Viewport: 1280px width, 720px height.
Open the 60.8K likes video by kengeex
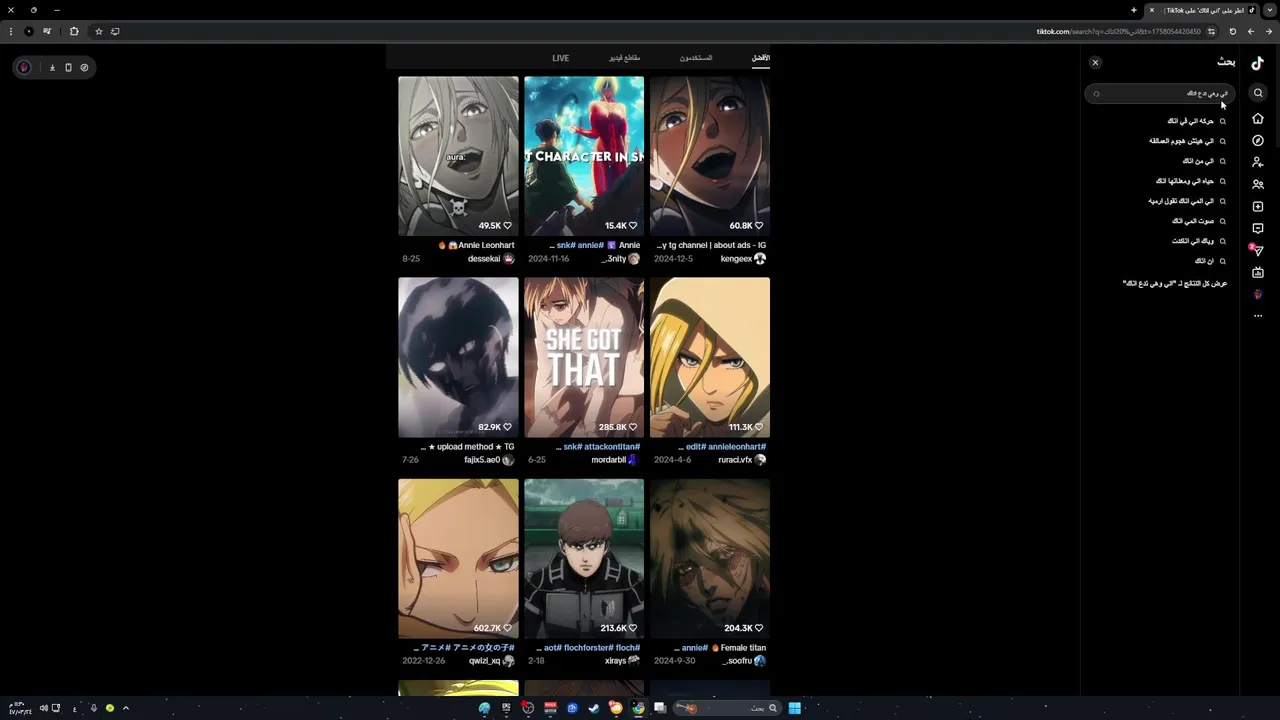click(x=710, y=156)
